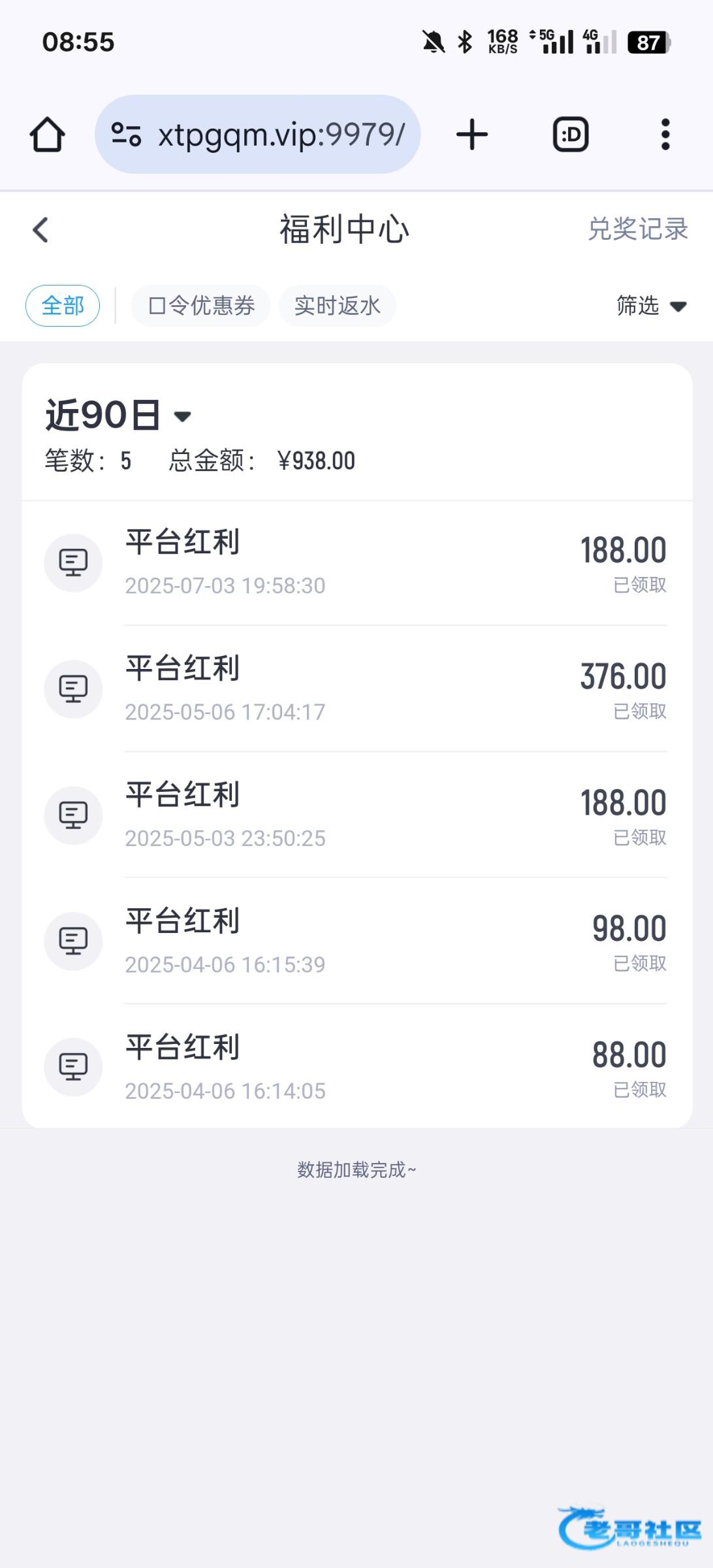The width and height of the screenshot is (713, 1568).
Task: Open browser three-dot overflow menu
Action: click(665, 135)
